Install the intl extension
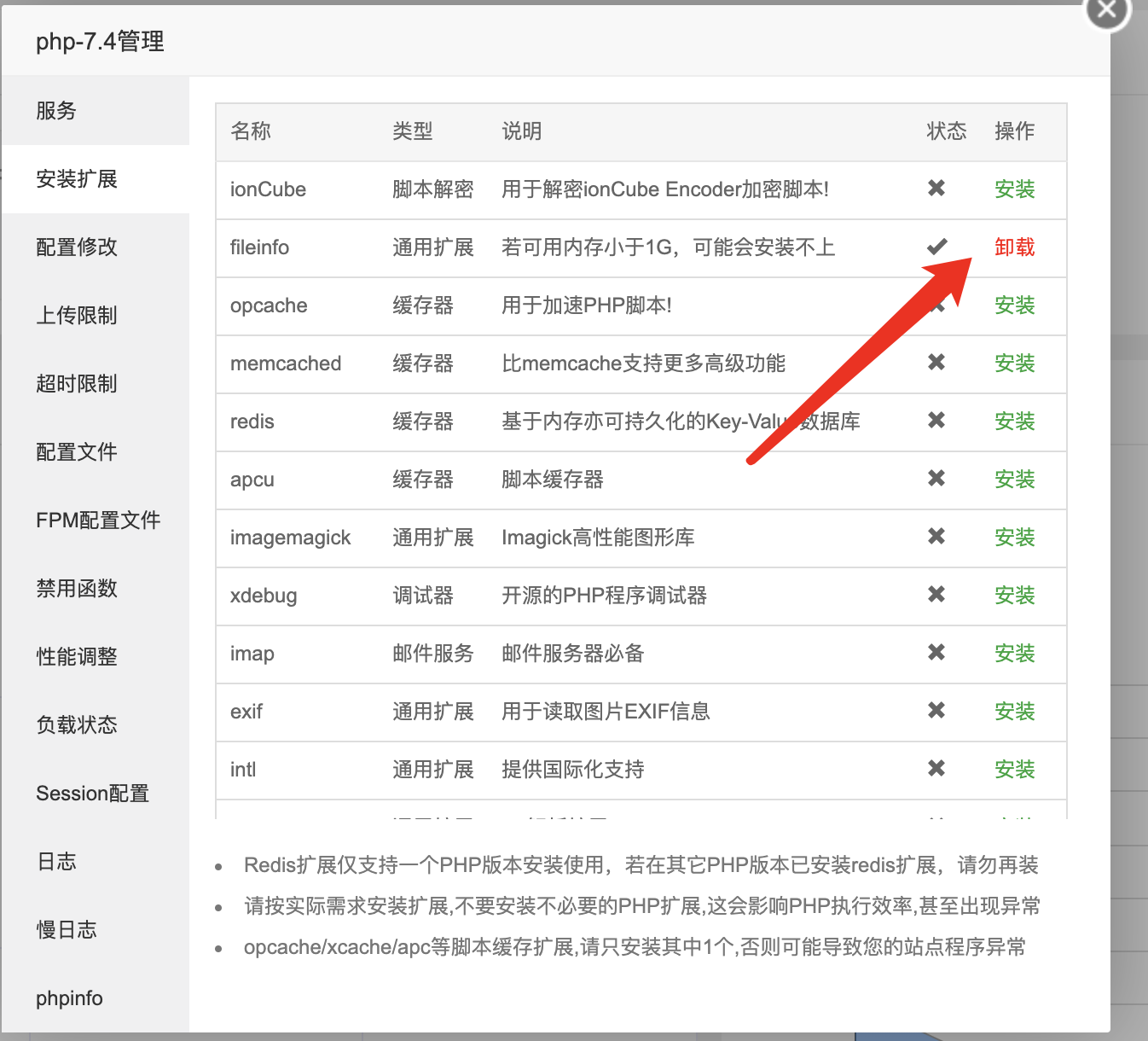The height and width of the screenshot is (1041, 1148). [x=1014, y=770]
